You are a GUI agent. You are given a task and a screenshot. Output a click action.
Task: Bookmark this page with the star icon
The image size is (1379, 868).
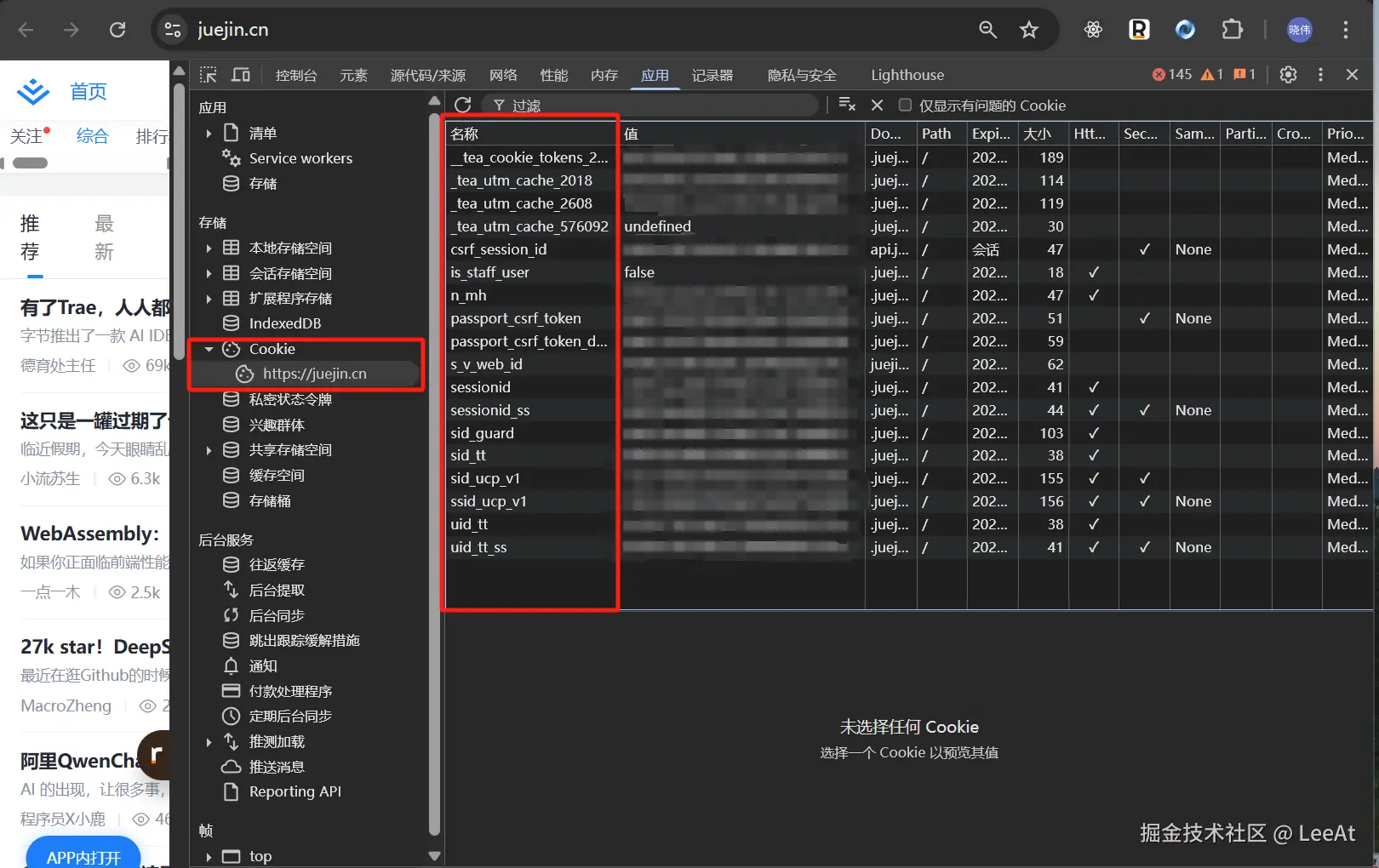pos(1029,30)
